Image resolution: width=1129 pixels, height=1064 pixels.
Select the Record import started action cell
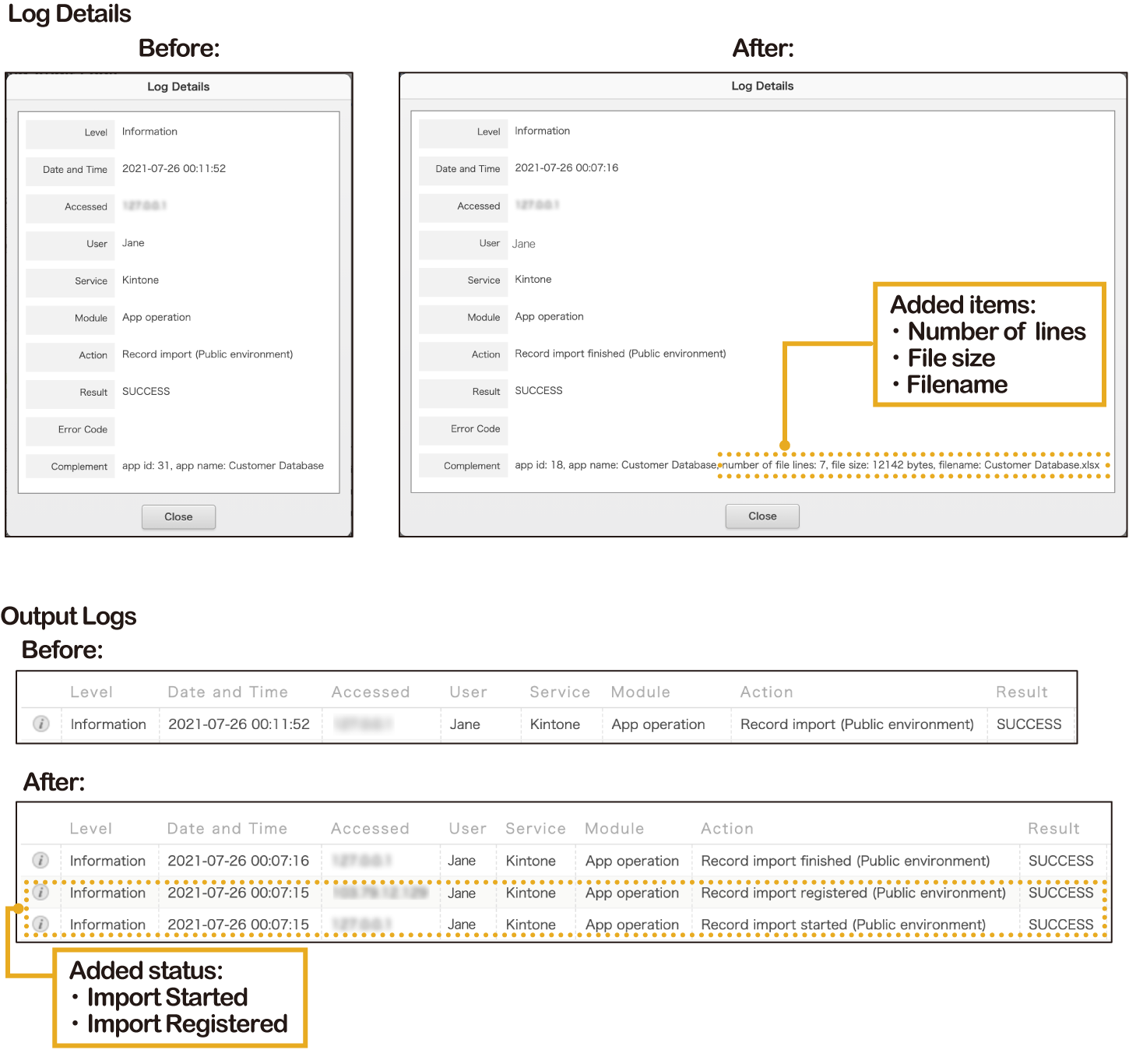tap(842, 925)
